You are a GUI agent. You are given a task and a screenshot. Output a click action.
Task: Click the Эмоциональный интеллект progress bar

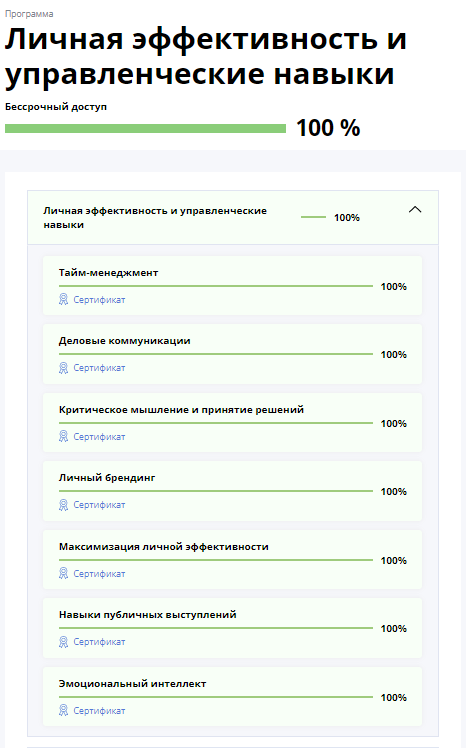[216, 697]
